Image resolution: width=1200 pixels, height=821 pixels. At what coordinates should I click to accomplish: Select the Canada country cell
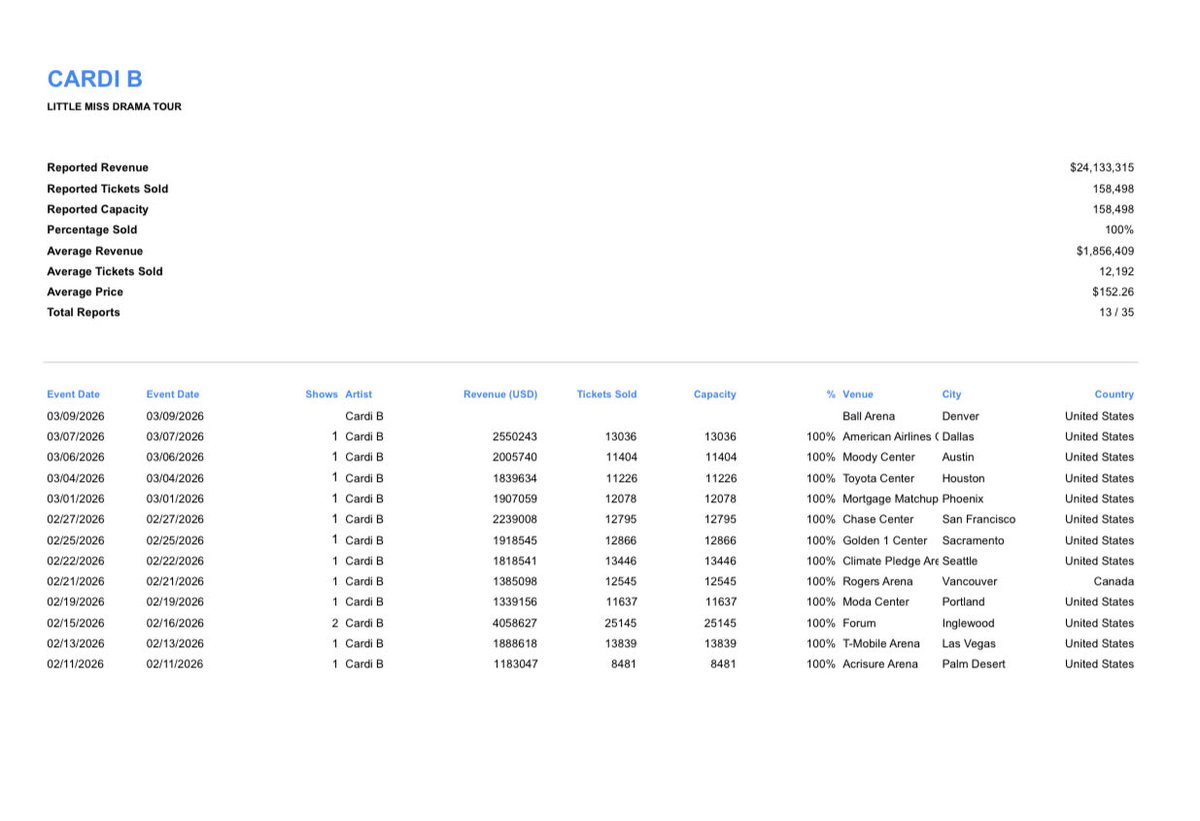pos(1114,581)
